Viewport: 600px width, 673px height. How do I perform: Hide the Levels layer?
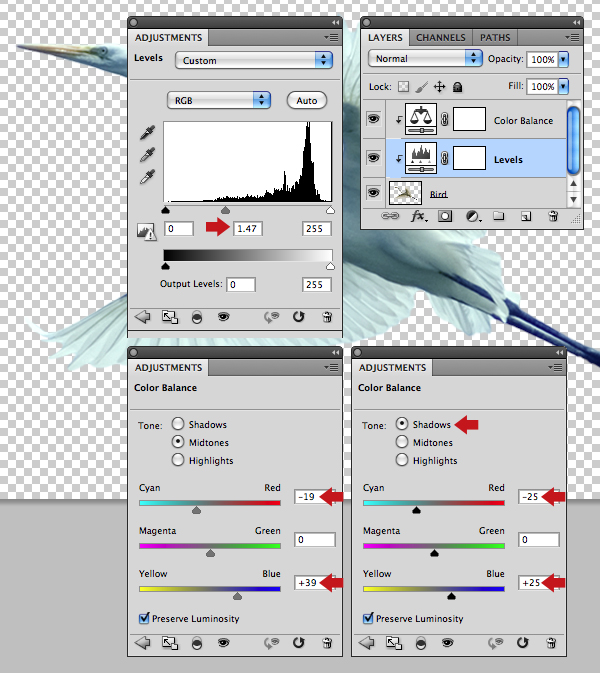coord(373,158)
